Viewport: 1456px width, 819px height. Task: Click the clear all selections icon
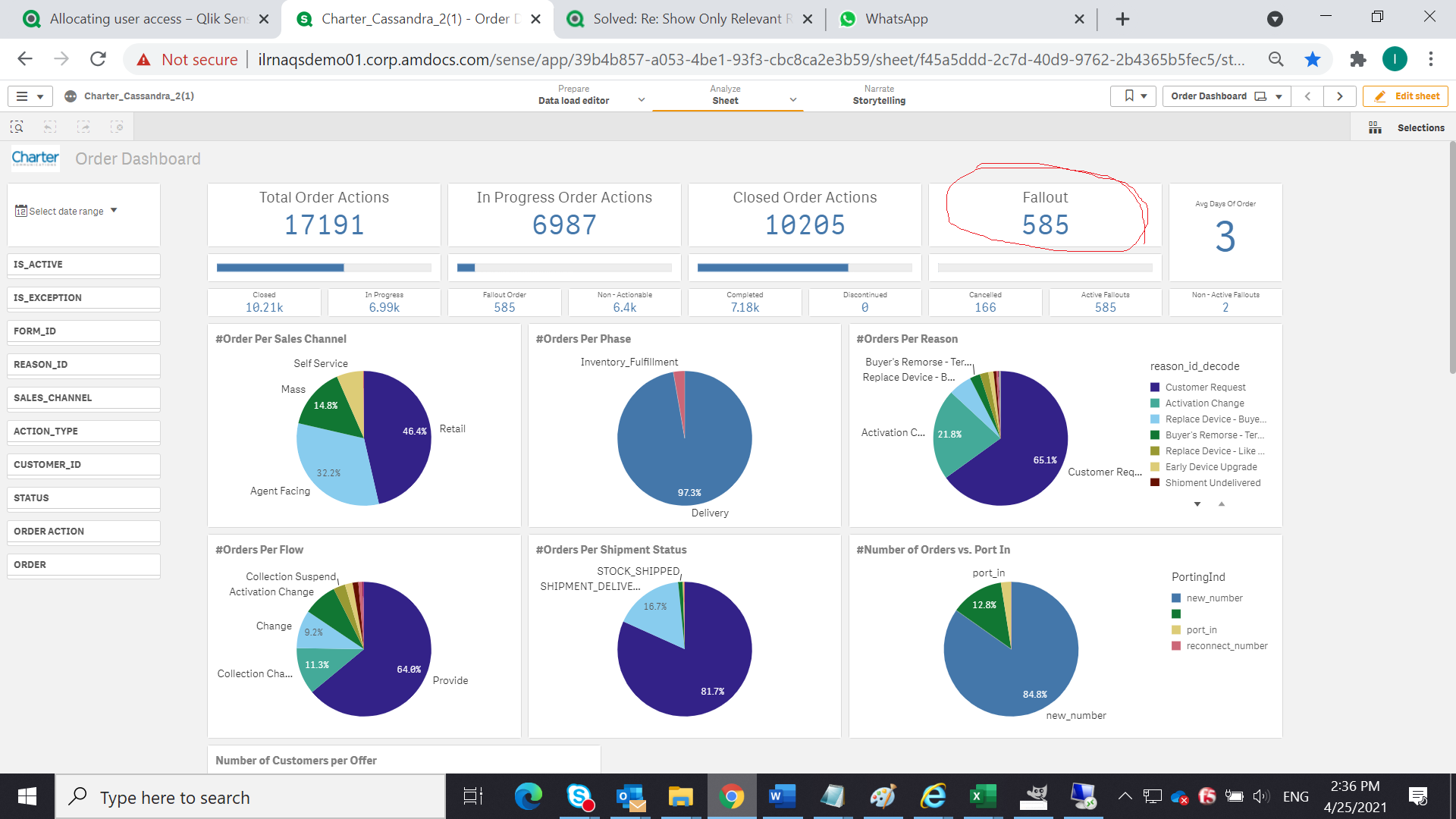pyautogui.click(x=117, y=127)
